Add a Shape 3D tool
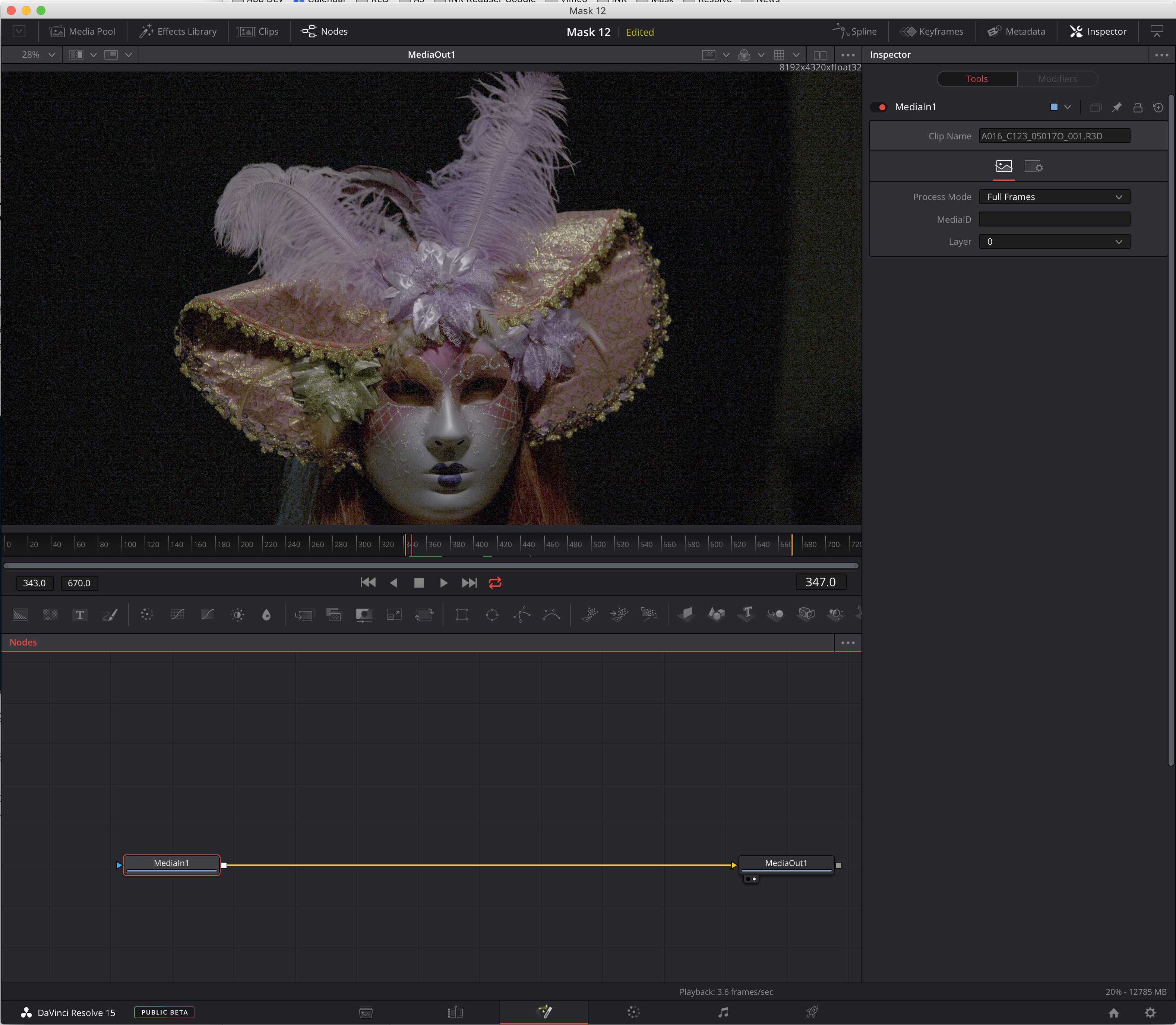 pyautogui.click(x=716, y=615)
